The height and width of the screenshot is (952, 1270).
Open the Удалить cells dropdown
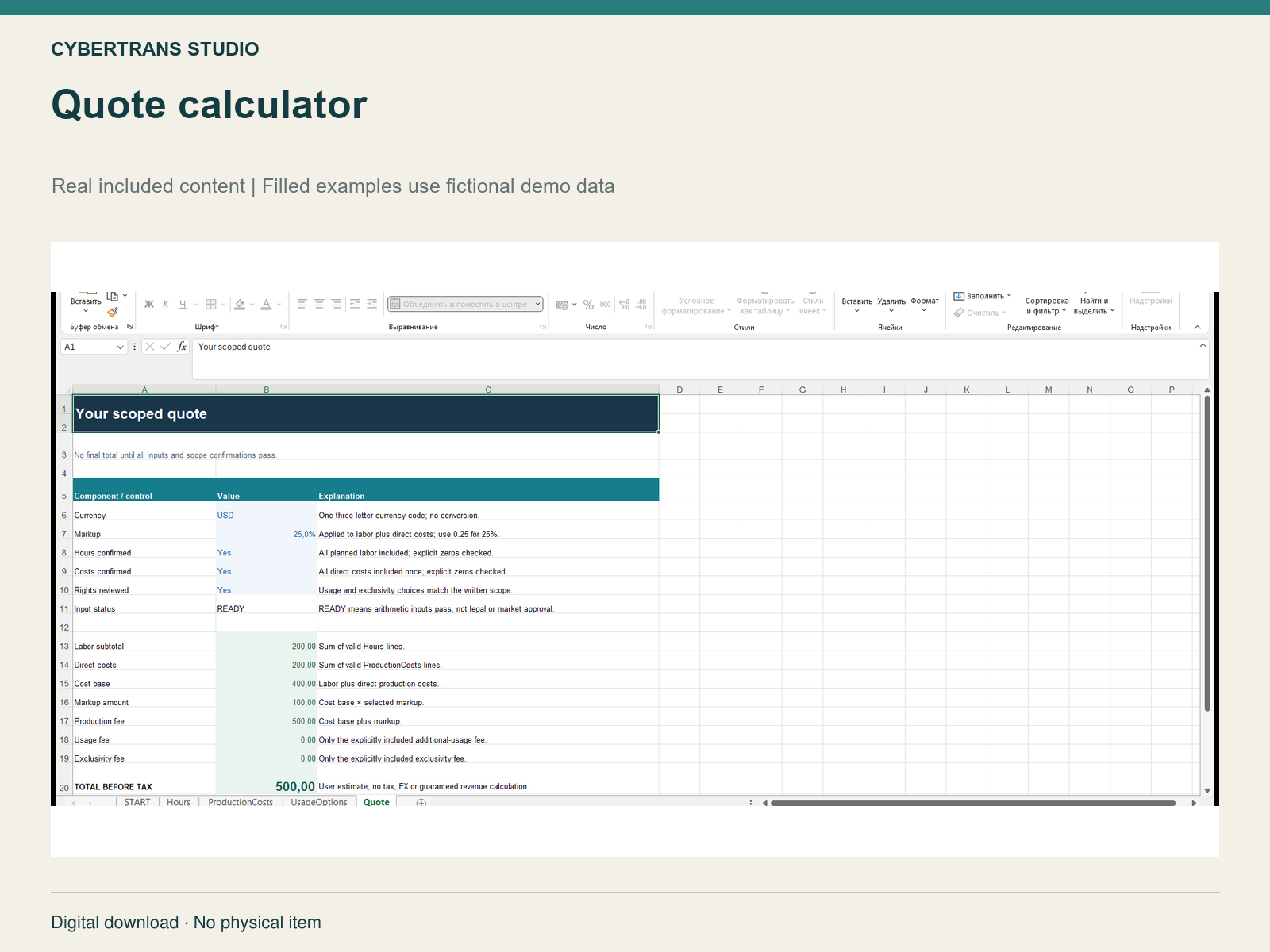click(x=891, y=305)
